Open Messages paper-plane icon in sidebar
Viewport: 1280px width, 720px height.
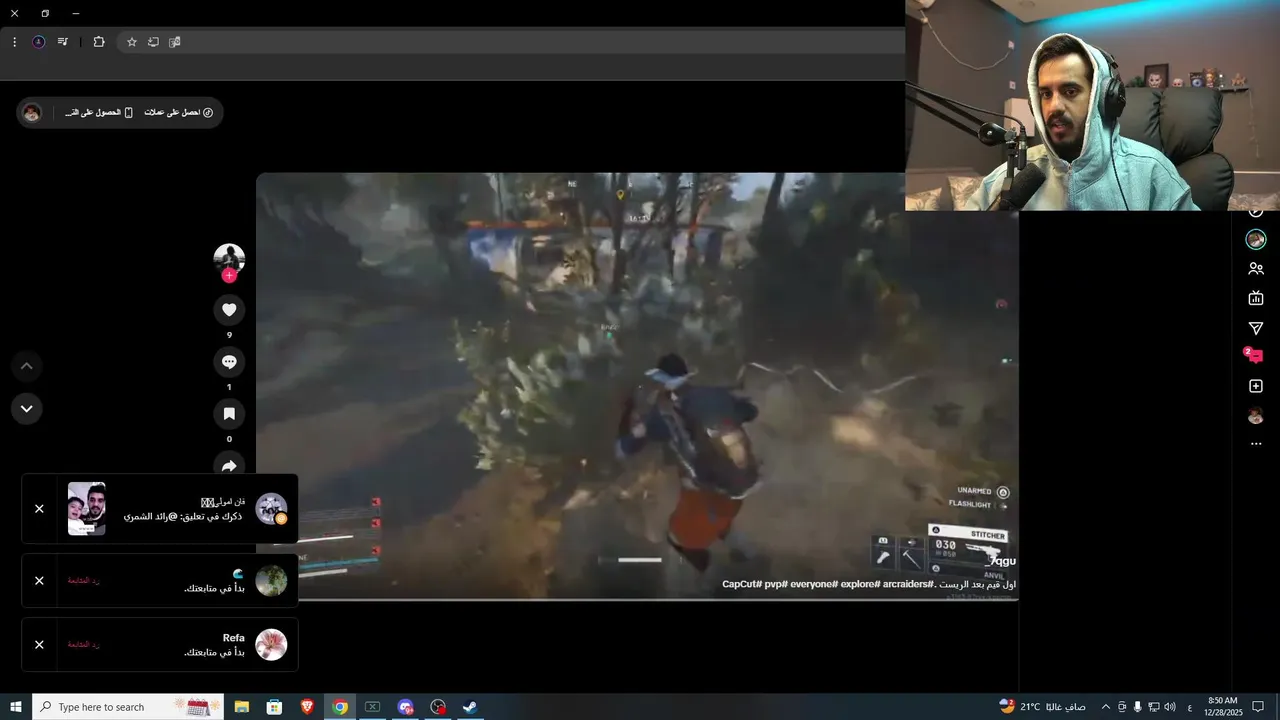pos(1256,328)
